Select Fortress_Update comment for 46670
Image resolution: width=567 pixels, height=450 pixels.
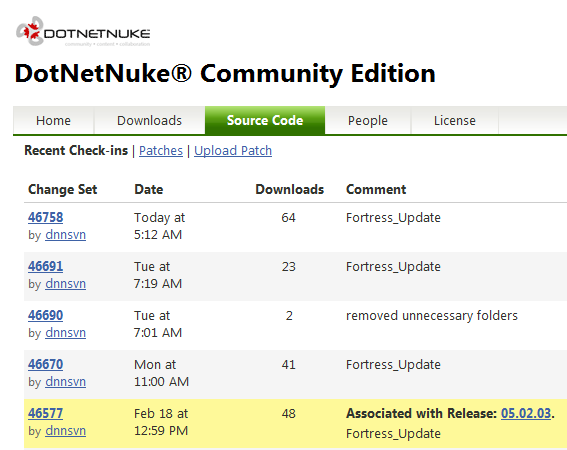(393, 365)
